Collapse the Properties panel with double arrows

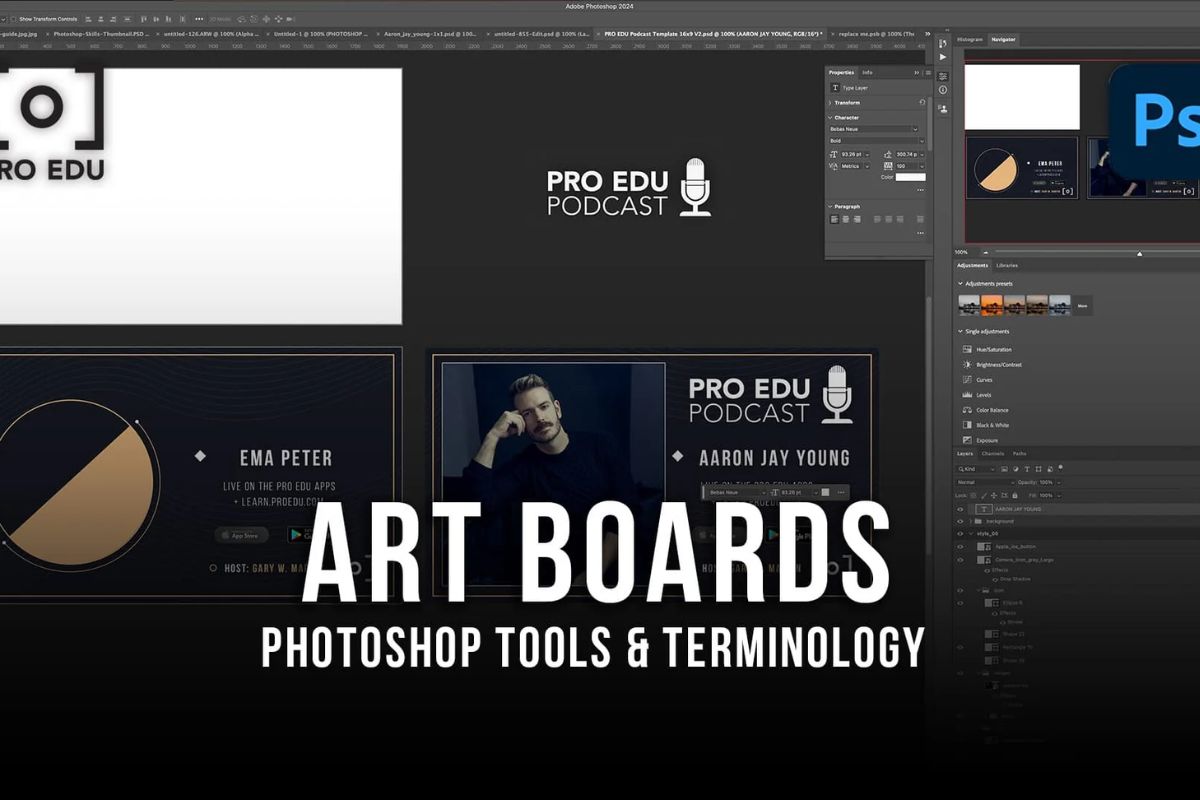click(916, 72)
